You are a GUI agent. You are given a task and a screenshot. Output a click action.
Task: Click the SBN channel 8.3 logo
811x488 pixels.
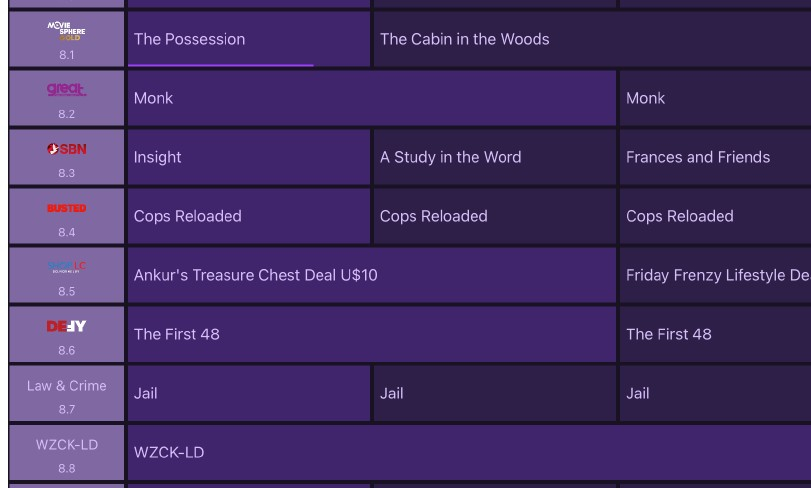click(66, 149)
